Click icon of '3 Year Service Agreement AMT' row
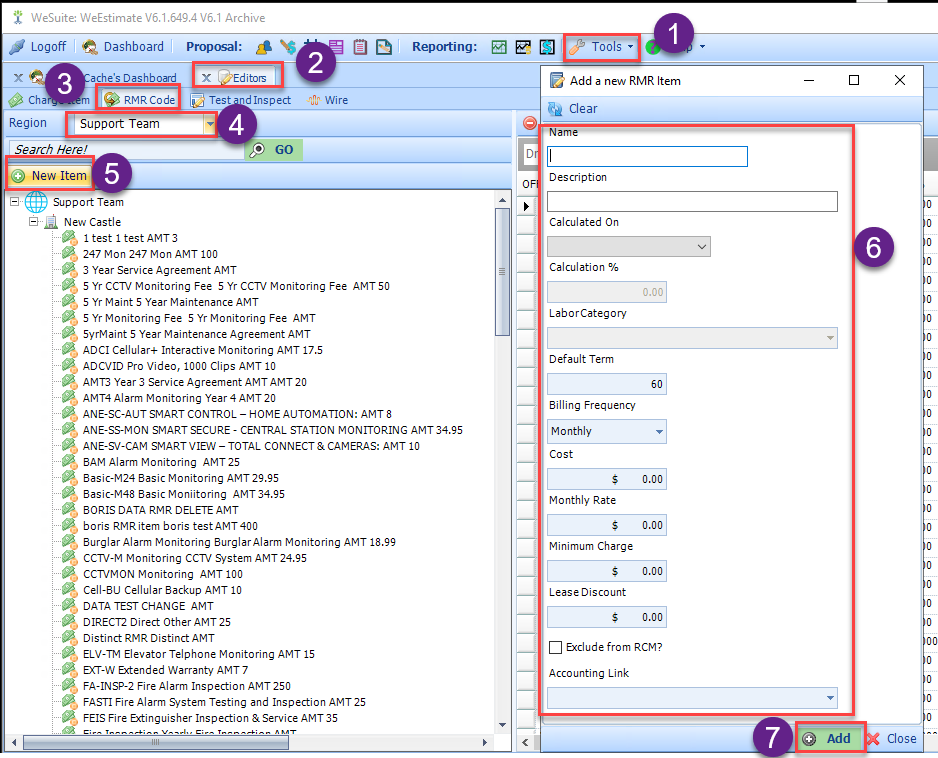938x758 pixels. 70,270
